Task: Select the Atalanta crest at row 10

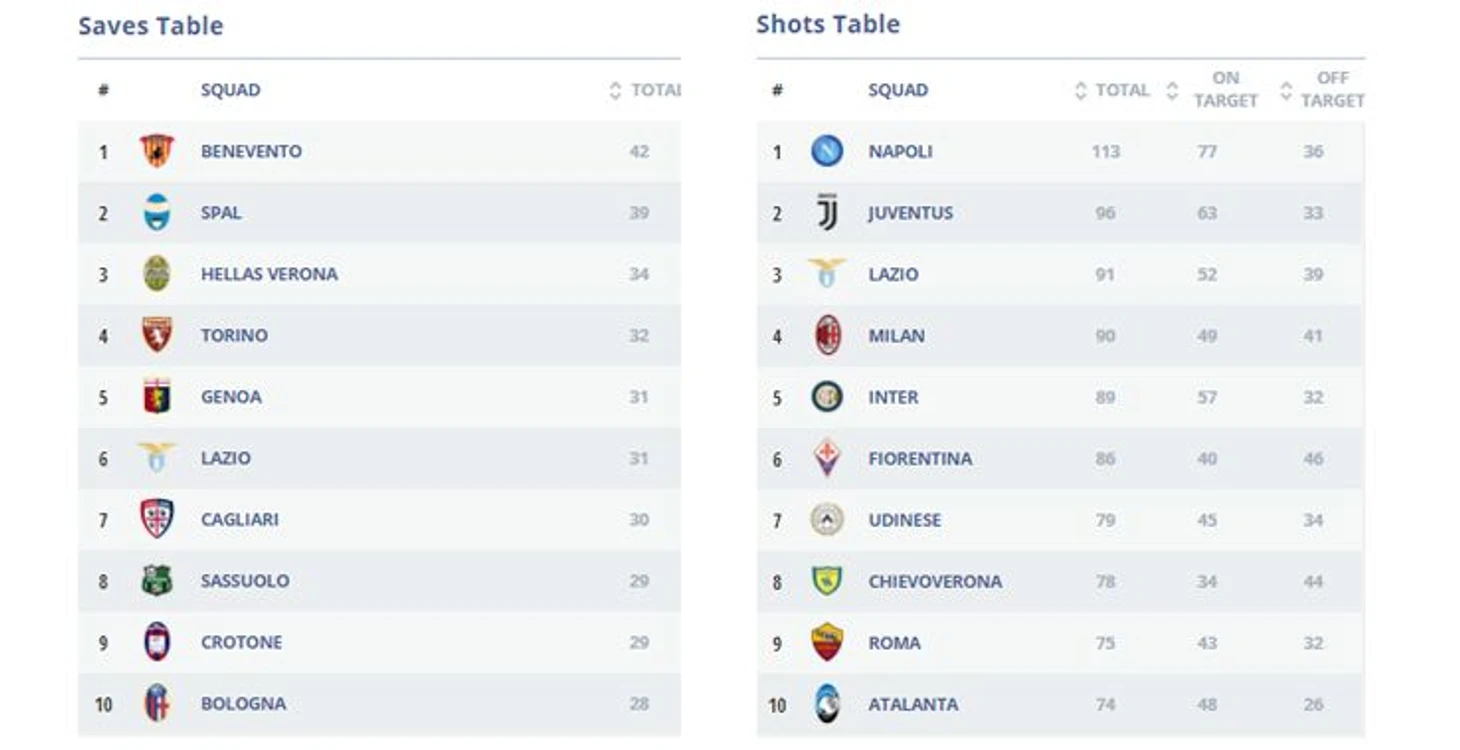Action: click(x=827, y=703)
